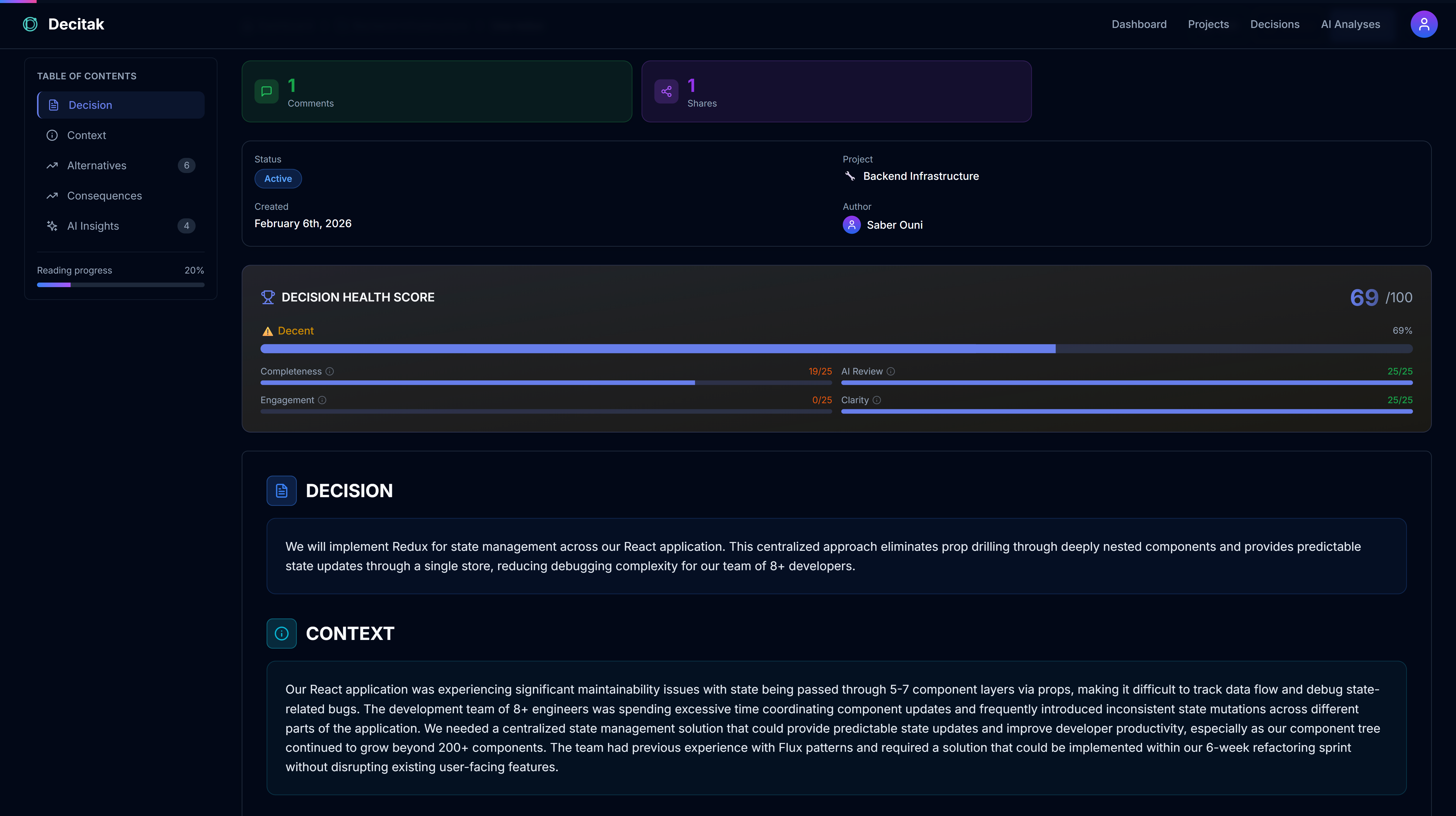Image resolution: width=1456 pixels, height=816 pixels.
Task: Click the Active status badge
Action: pyautogui.click(x=278, y=179)
